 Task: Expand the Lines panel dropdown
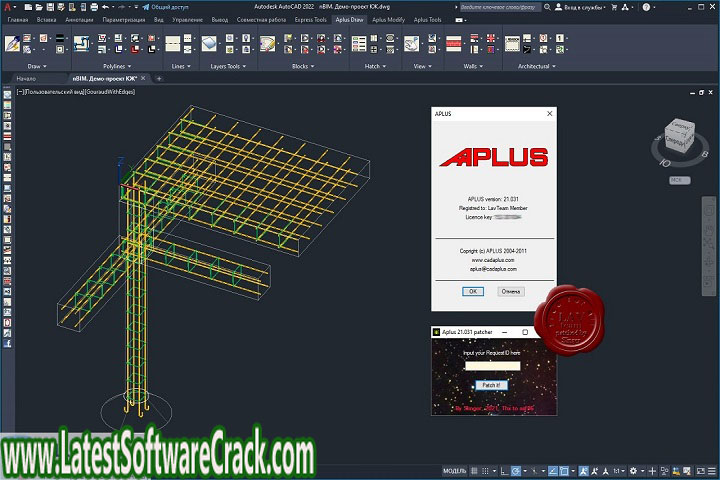(x=181, y=67)
